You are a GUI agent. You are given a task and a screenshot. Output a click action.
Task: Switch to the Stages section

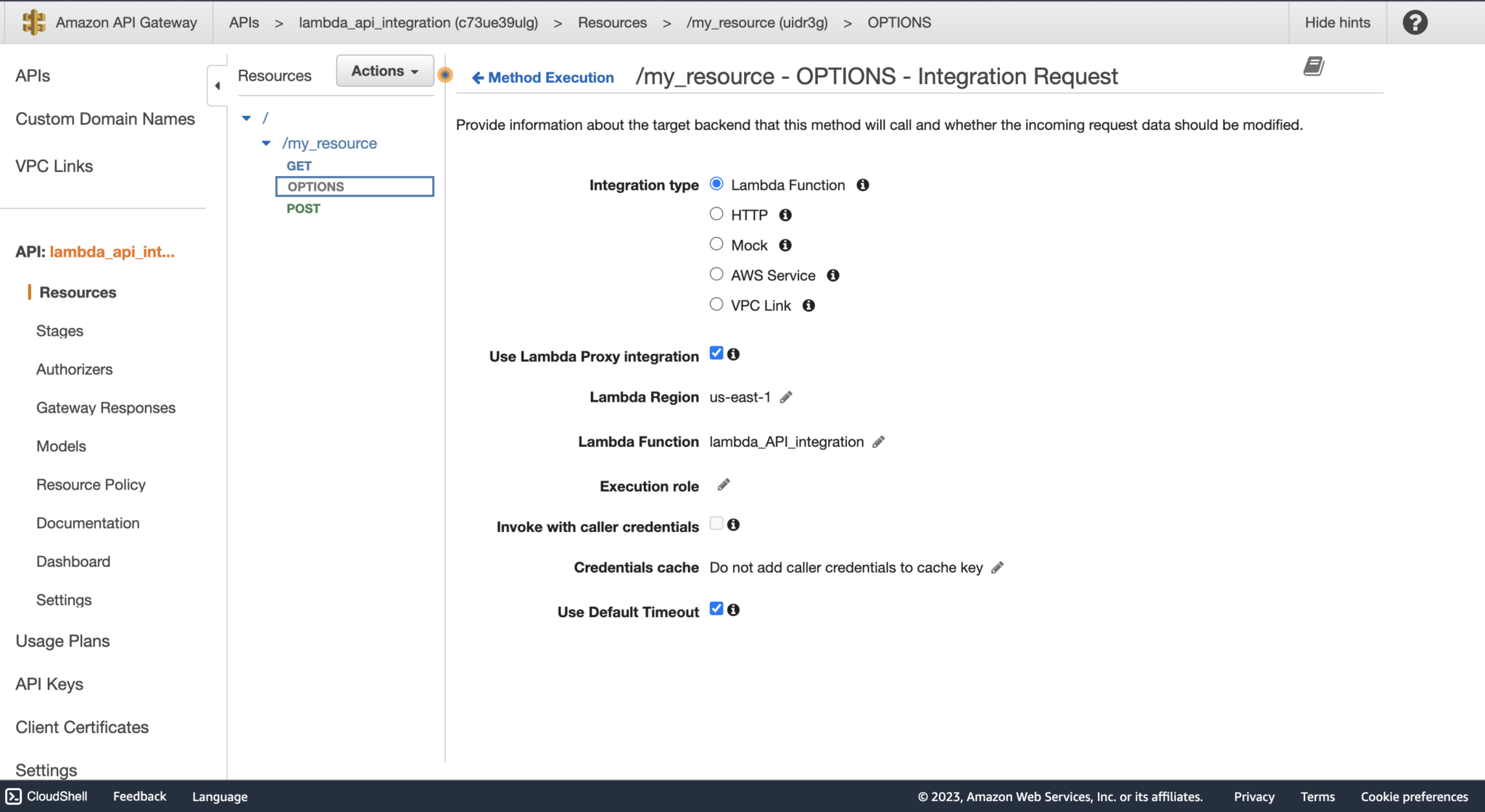[x=59, y=331]
